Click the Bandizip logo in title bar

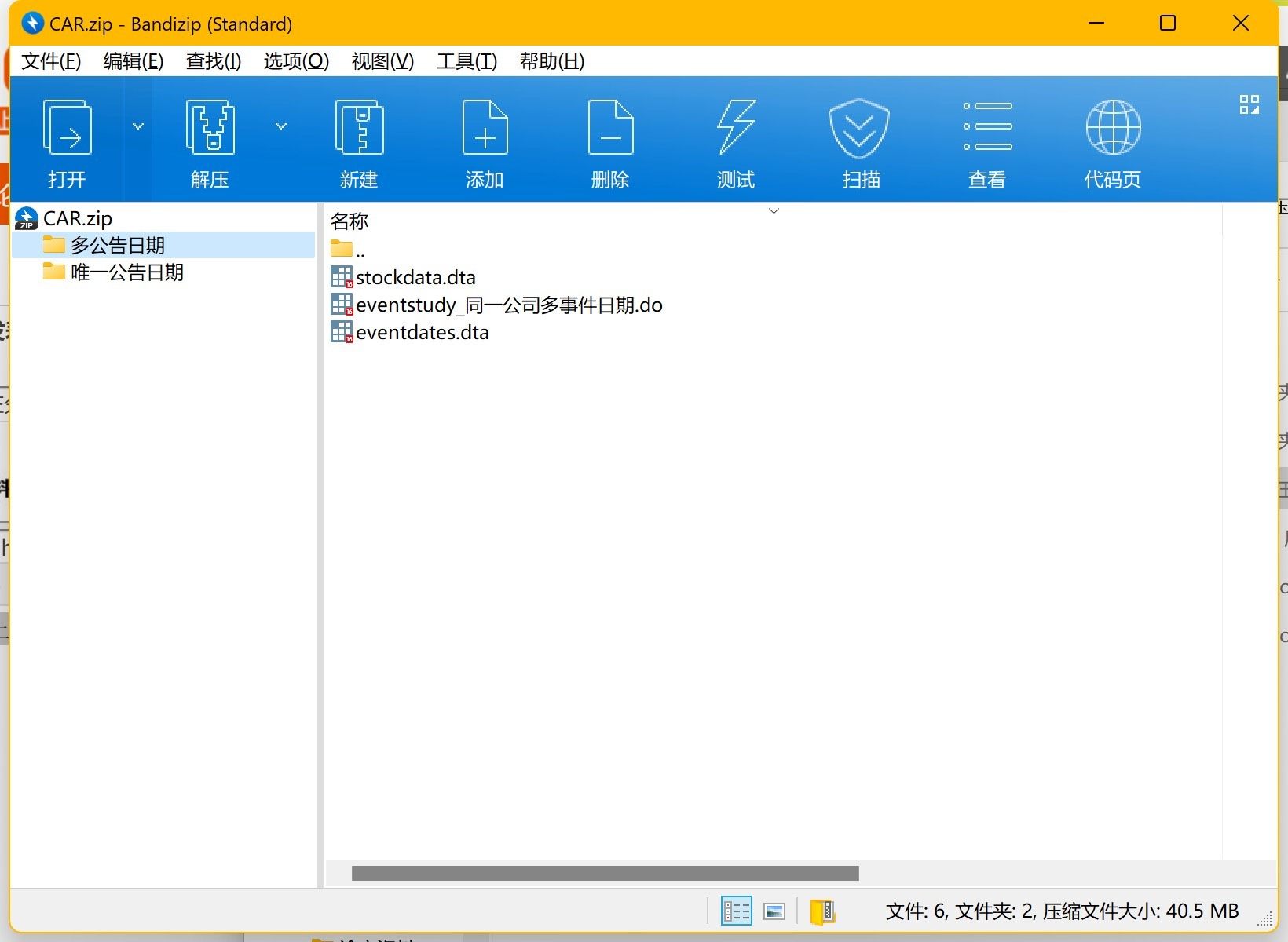point(32,24)
